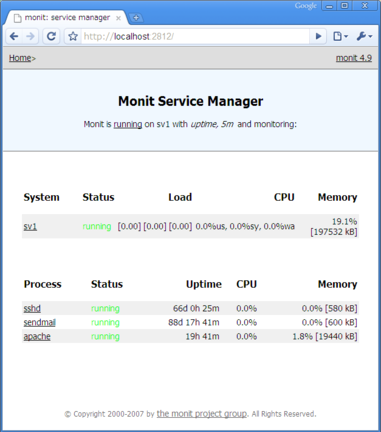Bookmark this page with the star icon
The height and width of the screenshot is (432, 381).
[x=73, y=36]
